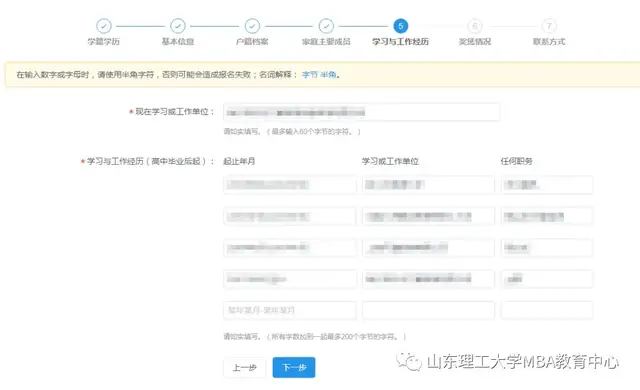Viewport: 640px width, 390px height.
Task: Focus the 现在学习或工作单位 input field
Action: pos(362,112)
